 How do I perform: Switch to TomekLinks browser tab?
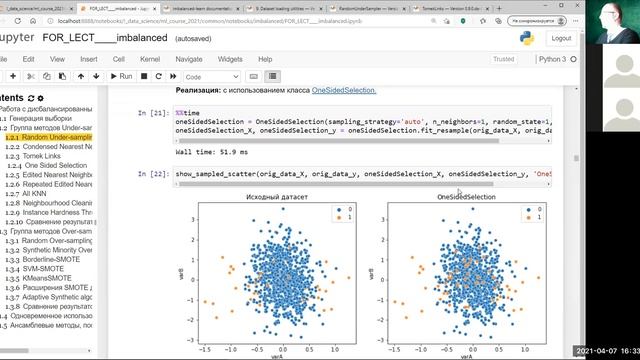451,8
